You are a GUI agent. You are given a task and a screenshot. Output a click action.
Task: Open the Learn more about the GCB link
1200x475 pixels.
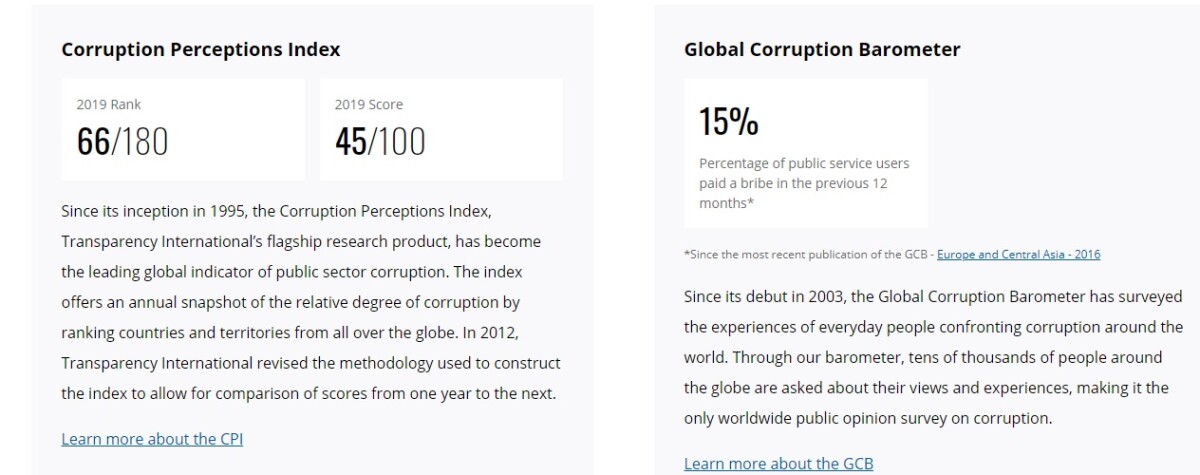[778, 464]
